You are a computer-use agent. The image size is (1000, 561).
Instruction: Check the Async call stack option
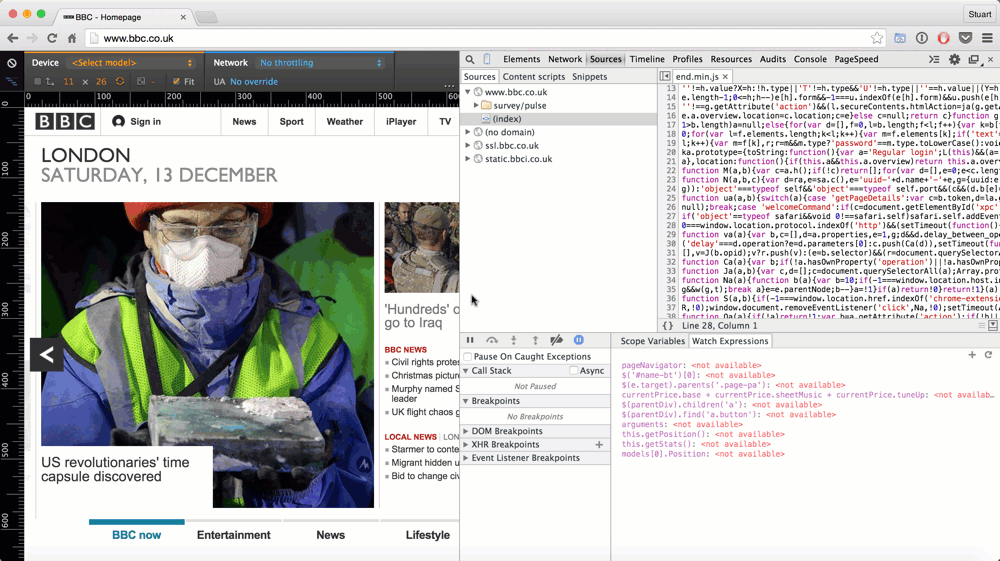click(574, 371)
